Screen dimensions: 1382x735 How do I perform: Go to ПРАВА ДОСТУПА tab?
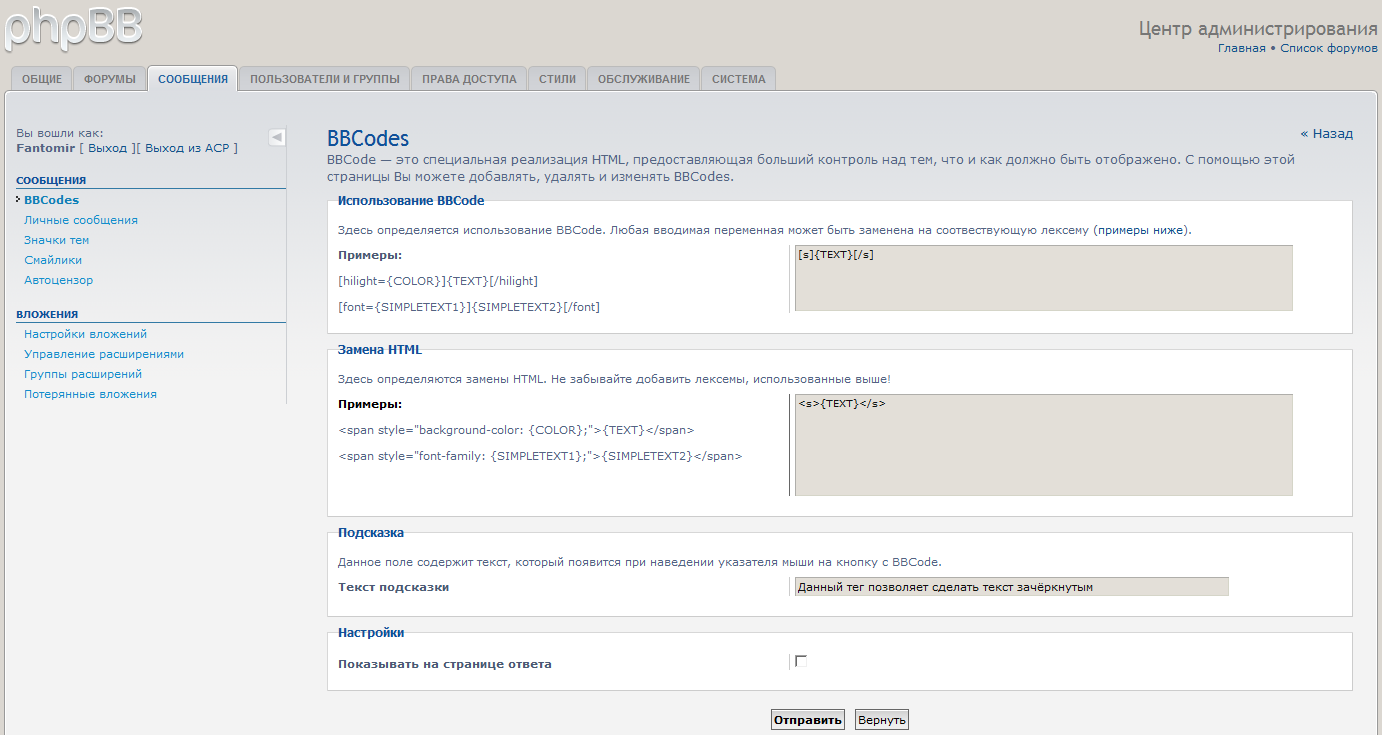pyautogui.click(x=469, y=79)
